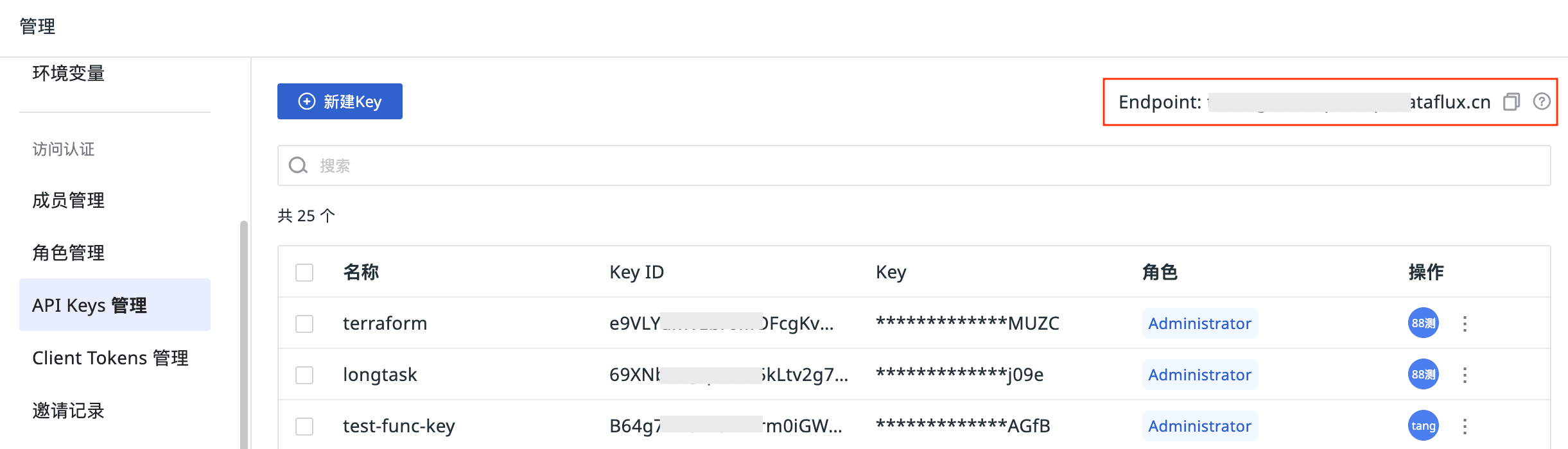
Task: Click the sidebar vertical scrollbar
Action: (x=243, y=334)
